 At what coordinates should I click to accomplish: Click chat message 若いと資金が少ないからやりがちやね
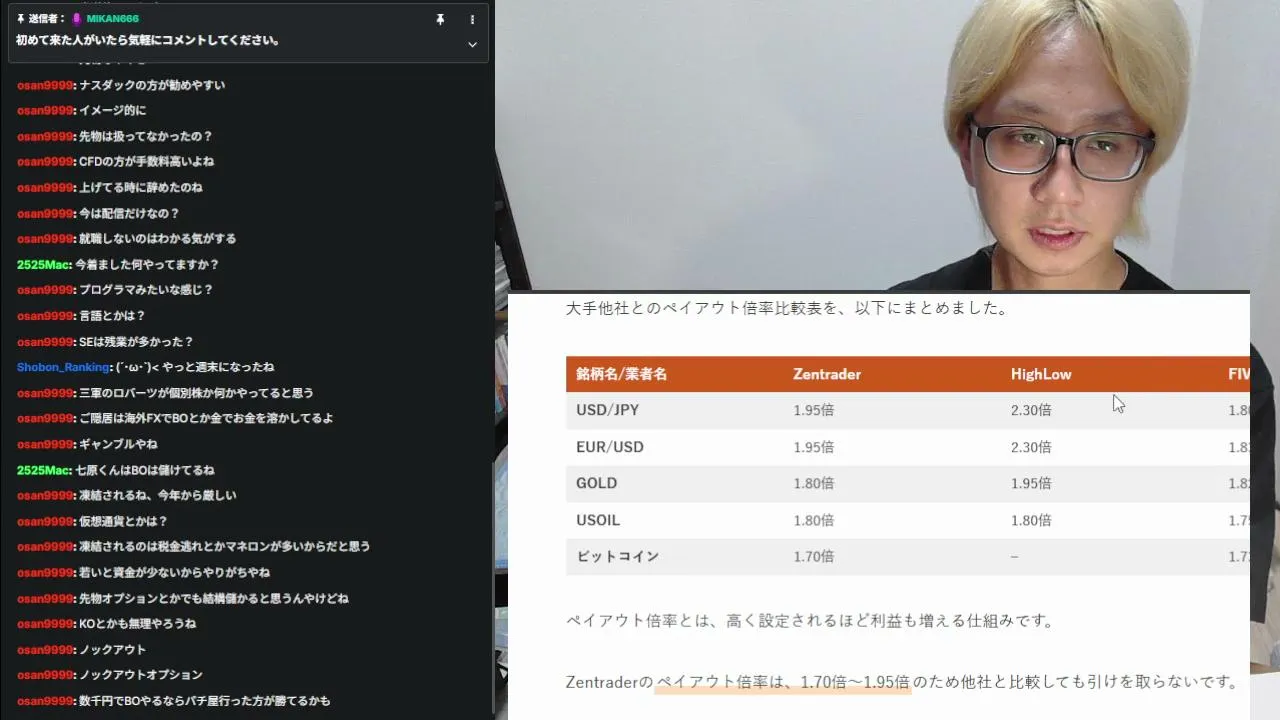pos(174,572)
